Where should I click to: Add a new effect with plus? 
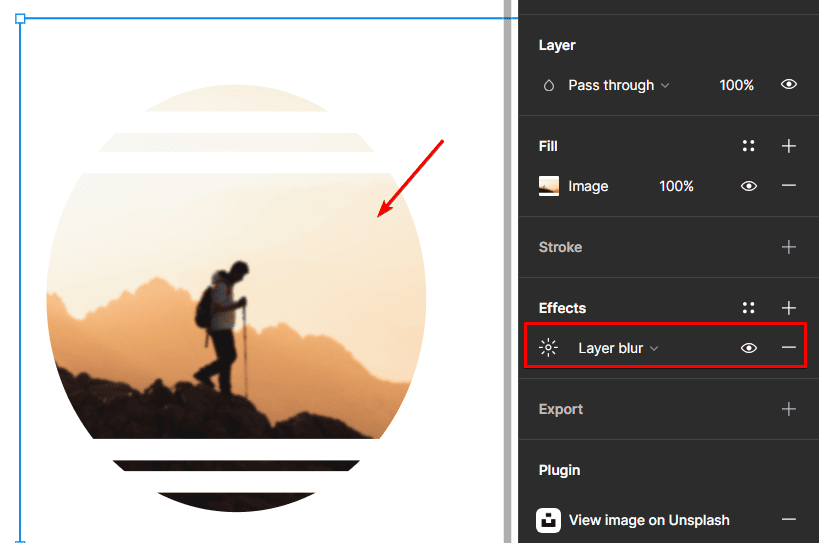[789, 308]
